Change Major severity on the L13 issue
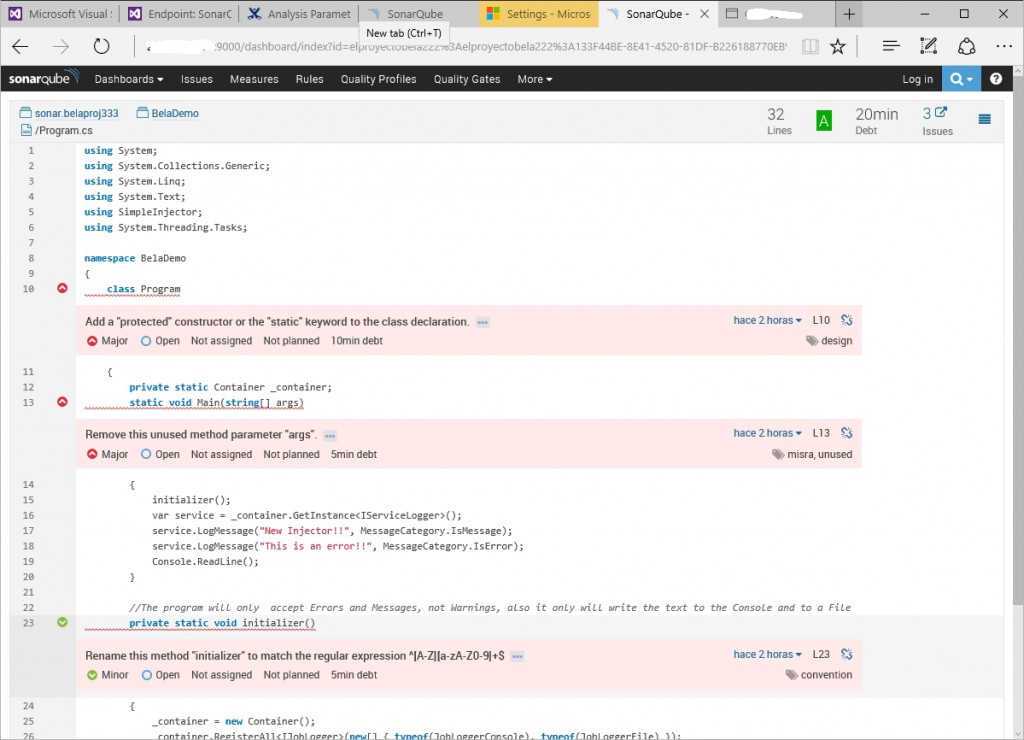Image resolution: width=1024 pixels, height=740 pixels. (x=108, y=454)
